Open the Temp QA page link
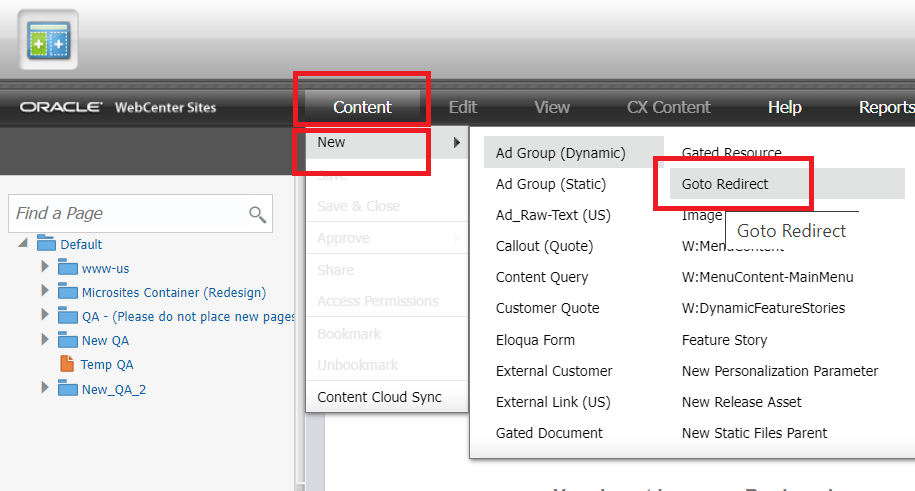The image size is (915, 491). 107,365
